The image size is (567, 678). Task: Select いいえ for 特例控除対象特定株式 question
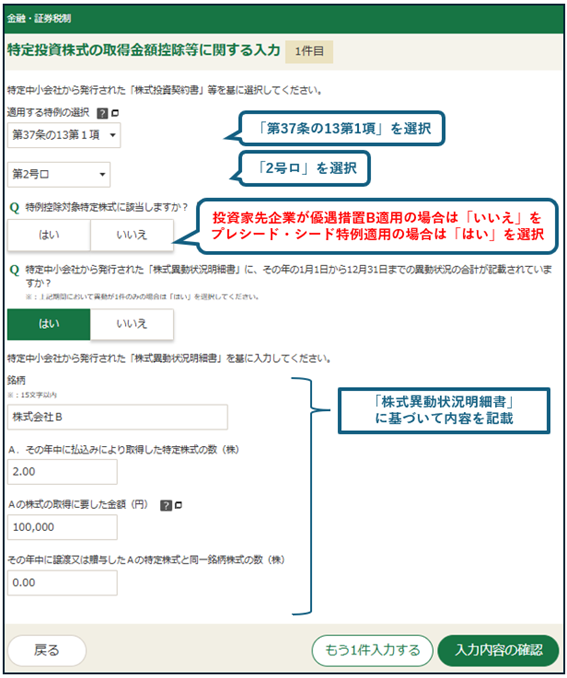pyautogui.click(x=132, y=235)
